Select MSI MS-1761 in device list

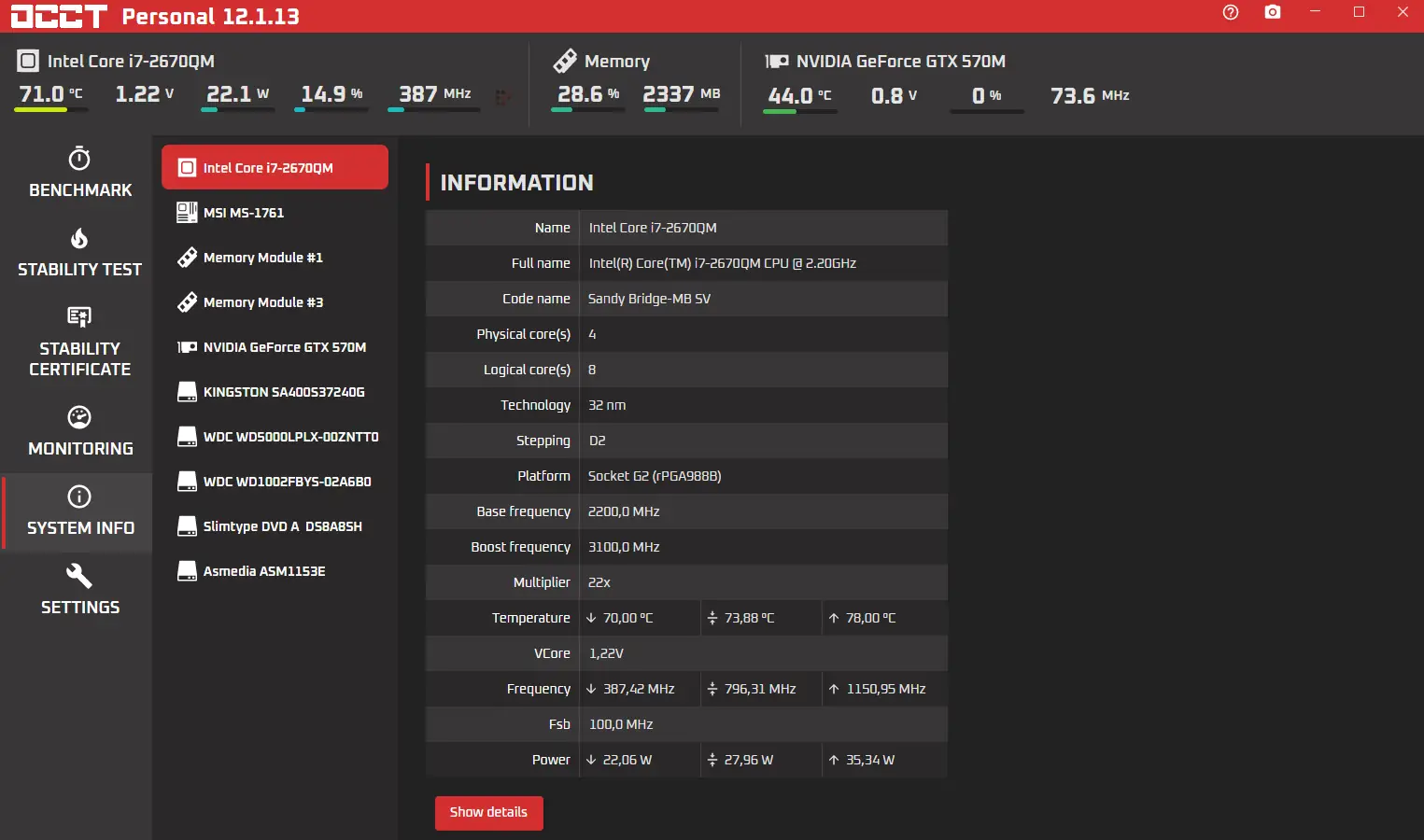pos(275,213)
